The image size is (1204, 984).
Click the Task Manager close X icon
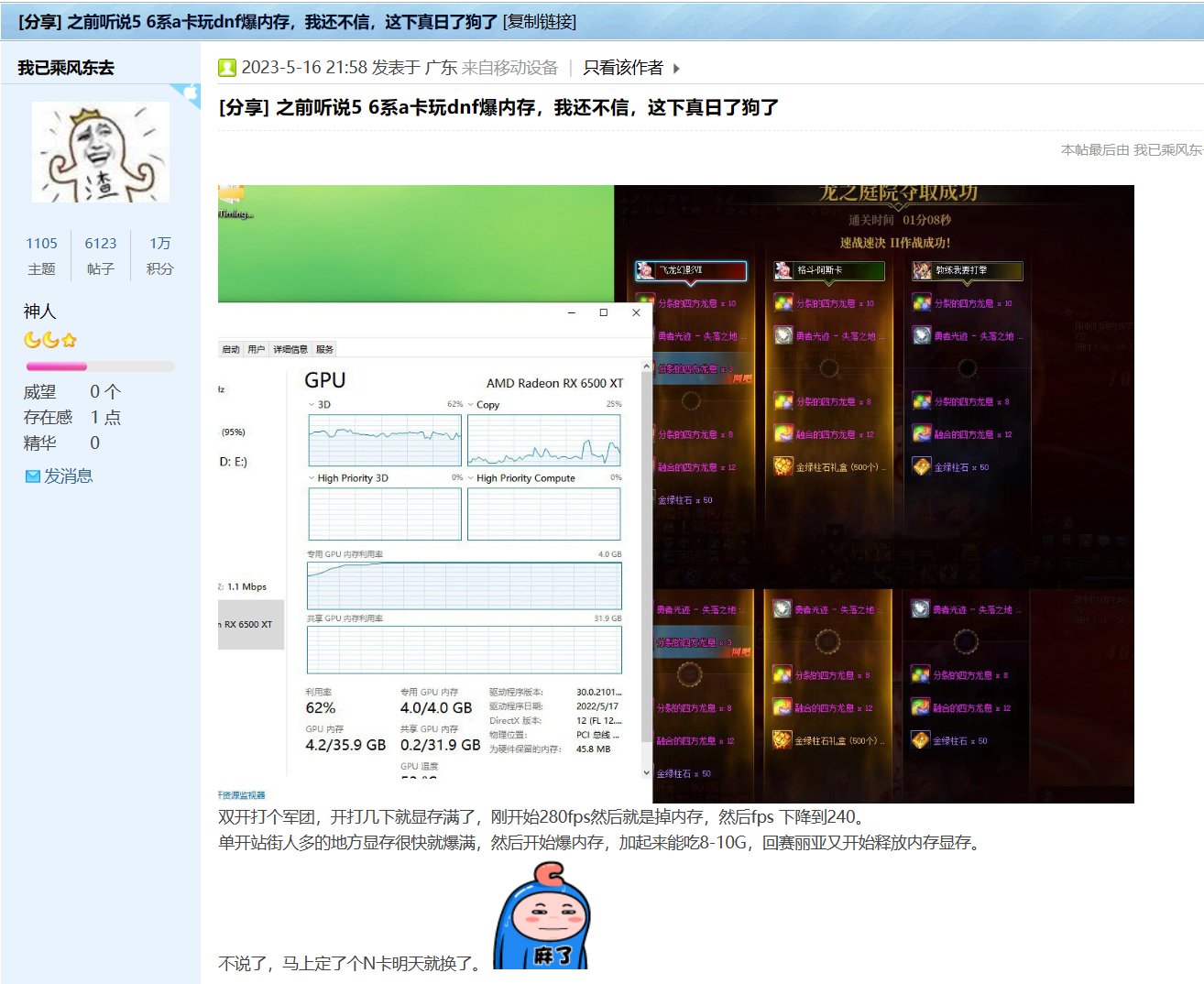tap(636, 312)
